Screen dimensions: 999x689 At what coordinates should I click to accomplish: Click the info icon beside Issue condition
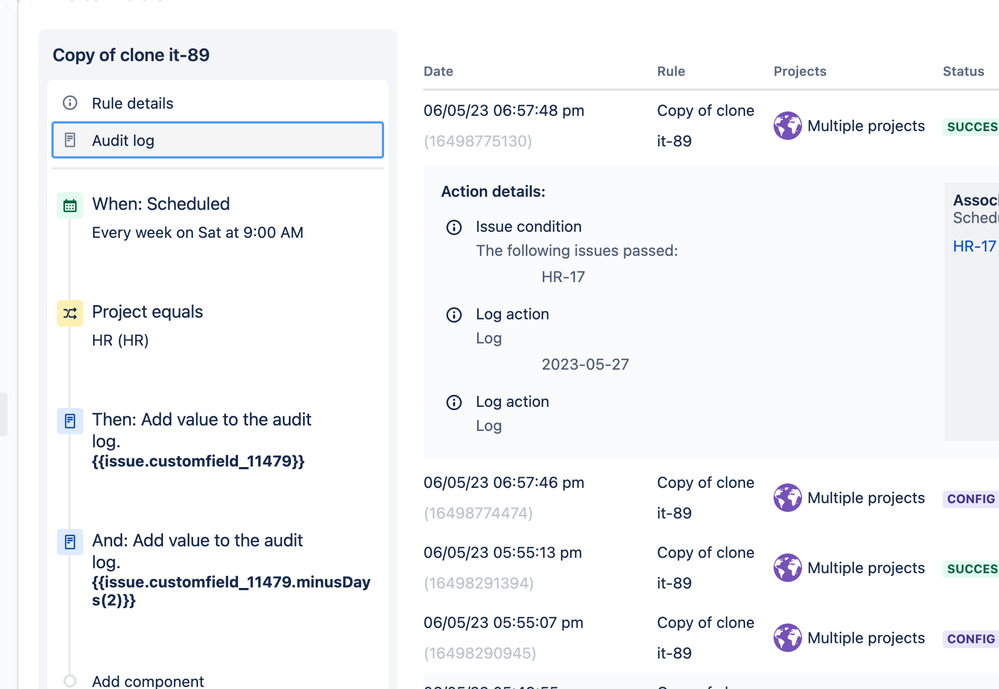click(454, 227)
